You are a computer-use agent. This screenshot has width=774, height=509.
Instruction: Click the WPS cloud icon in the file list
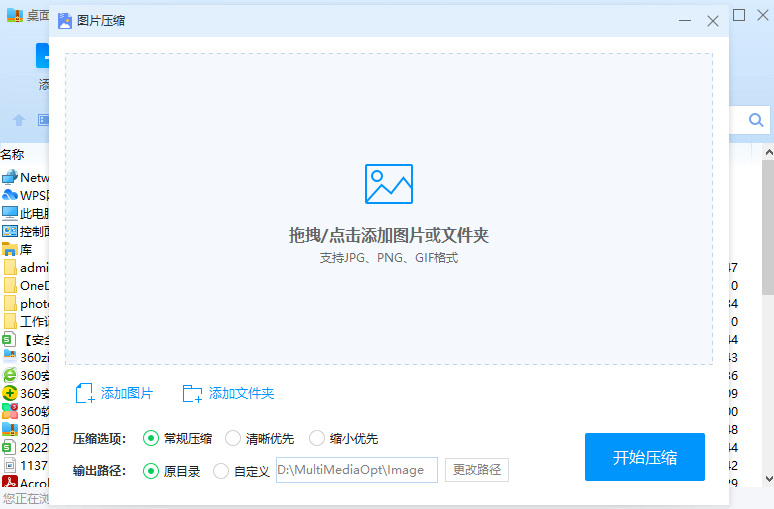[10, 195]
